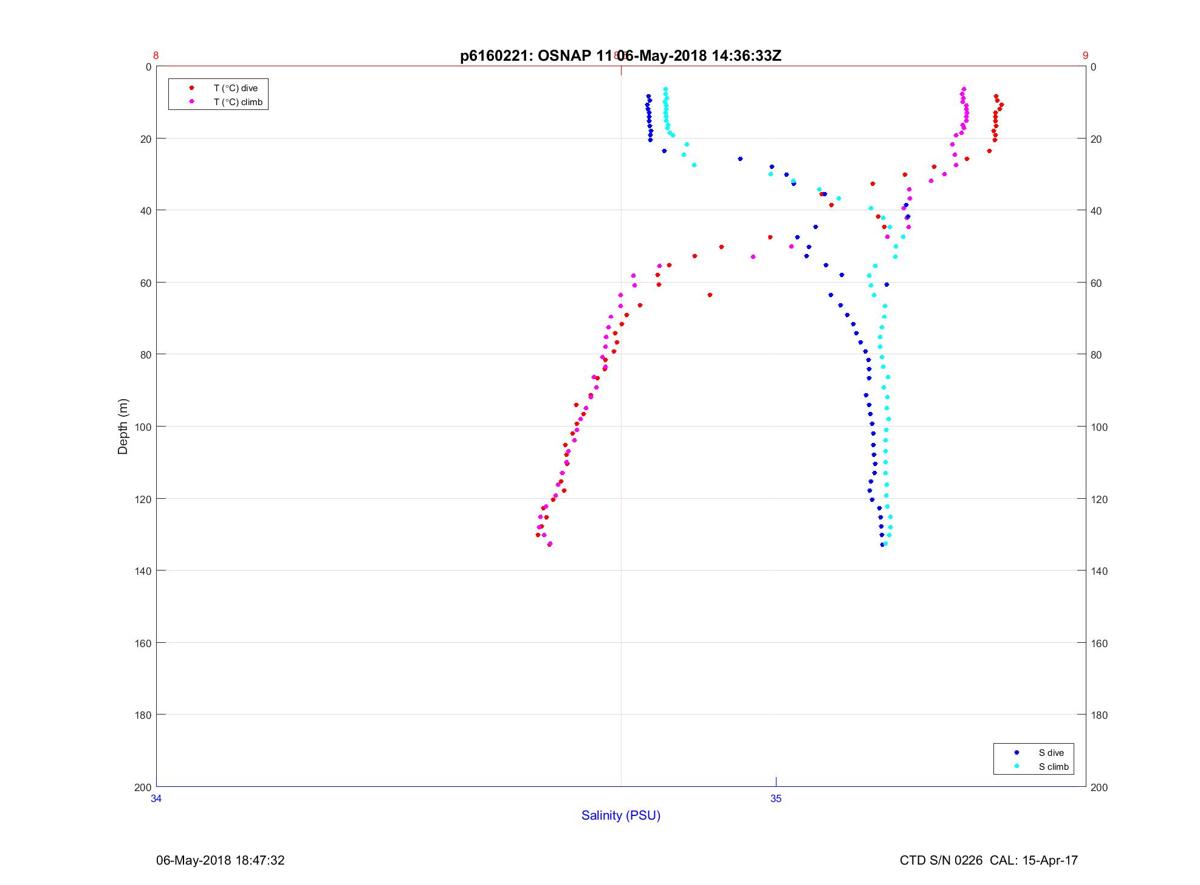
Task: Click the salinity tick label 35
Action: pyautogui.click(x=776, y=798)
